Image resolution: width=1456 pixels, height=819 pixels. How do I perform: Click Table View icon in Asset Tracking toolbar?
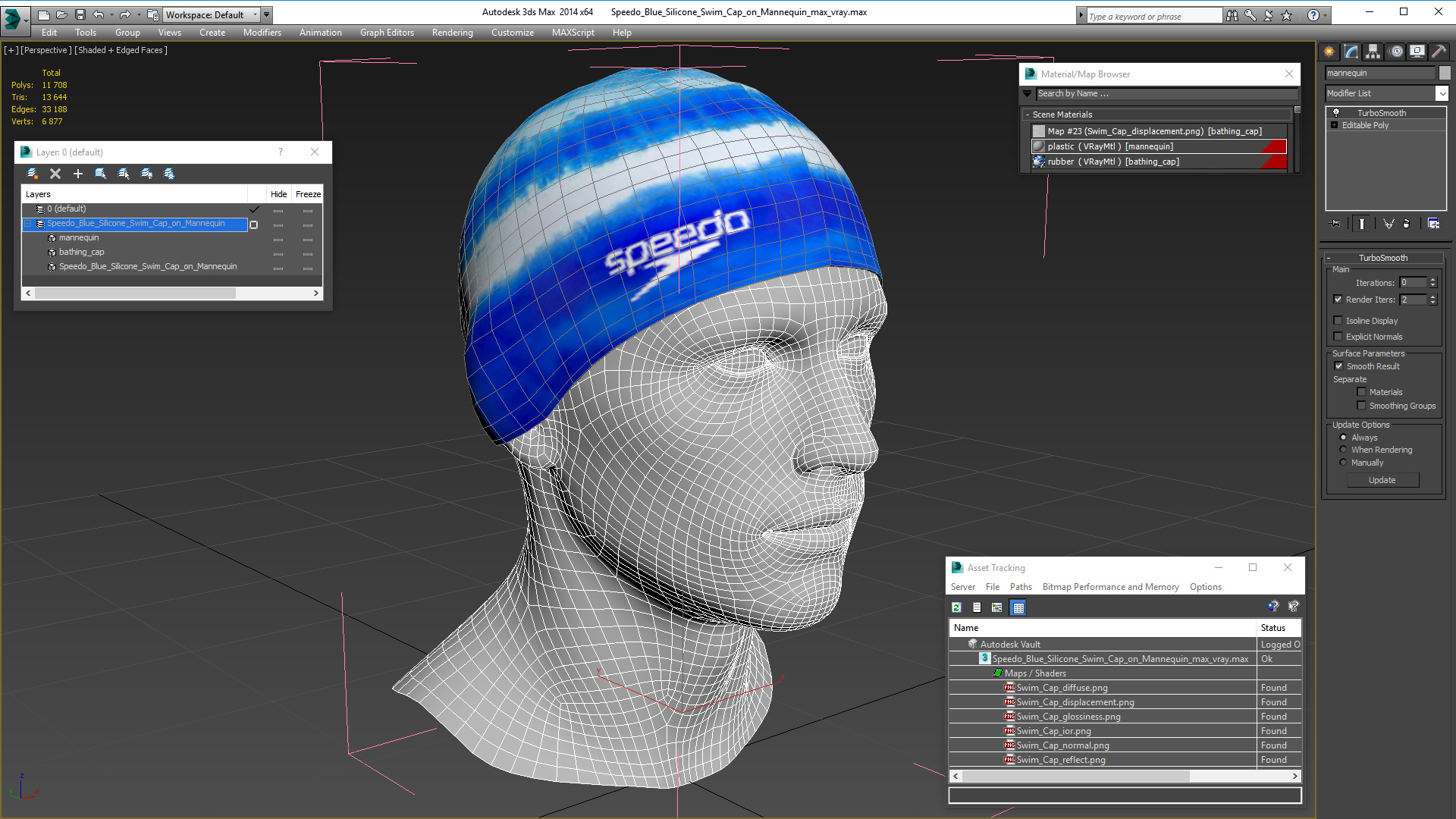coord(1018,607)
